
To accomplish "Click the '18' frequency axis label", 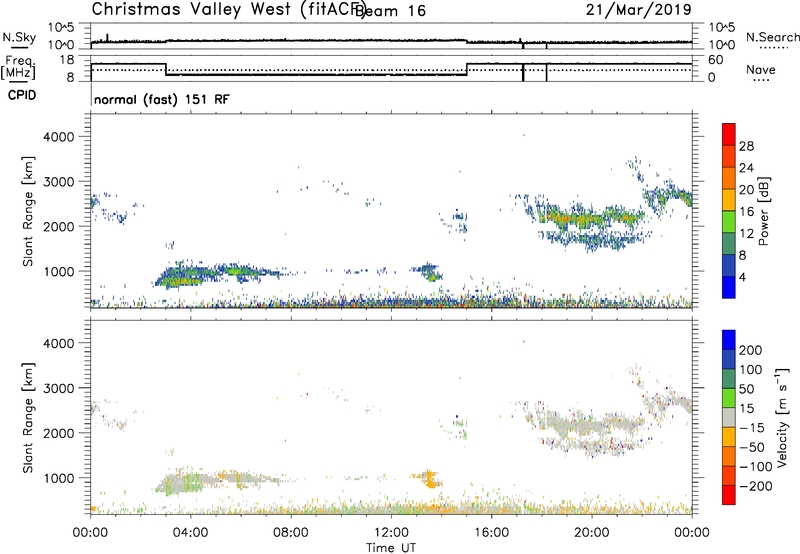I will pyautogui.click(x=66, y=60).
